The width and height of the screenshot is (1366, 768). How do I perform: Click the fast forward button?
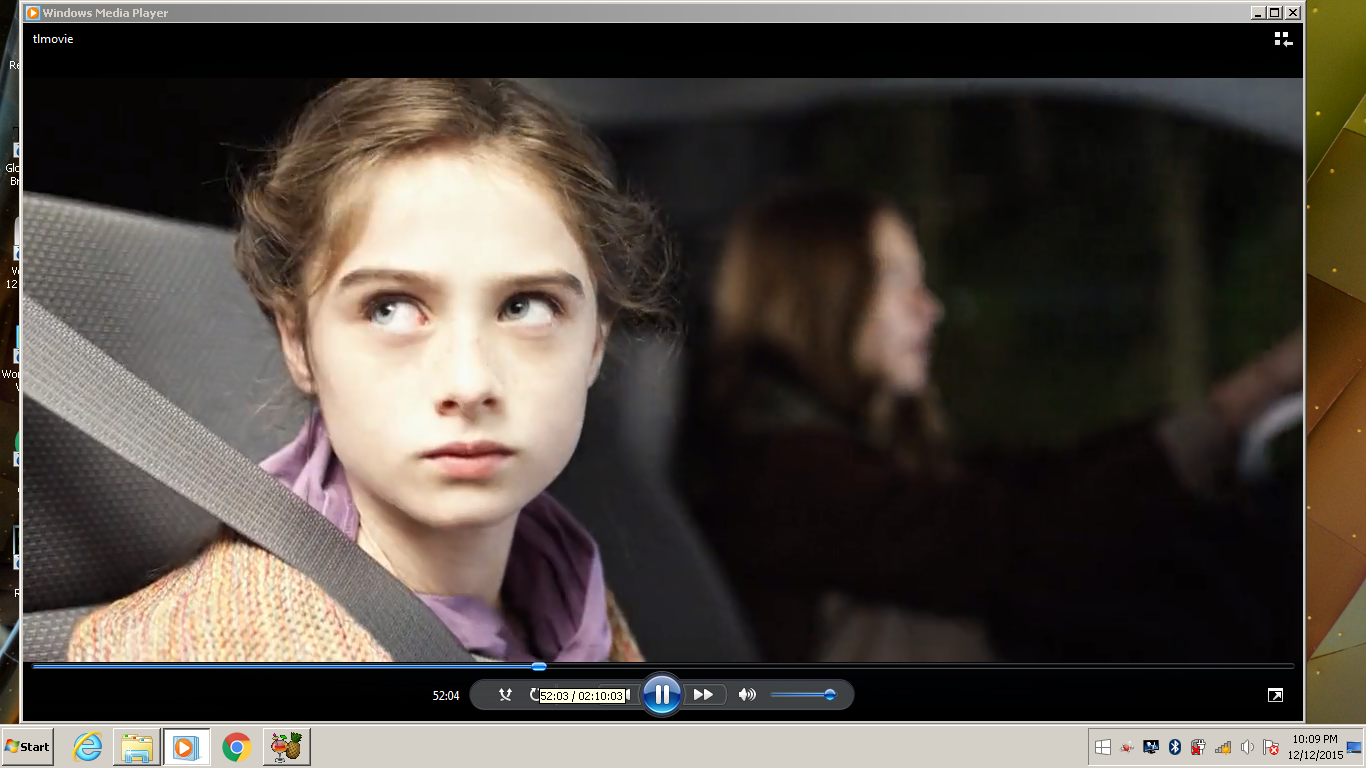click(x=703, y=695)
